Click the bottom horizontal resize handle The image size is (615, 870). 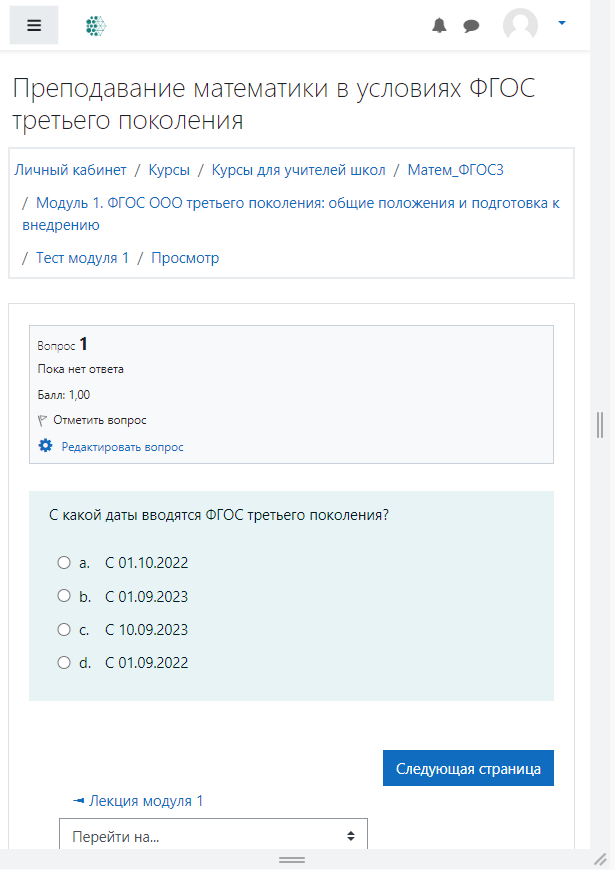pyautogui.click(x=292, y=859)
